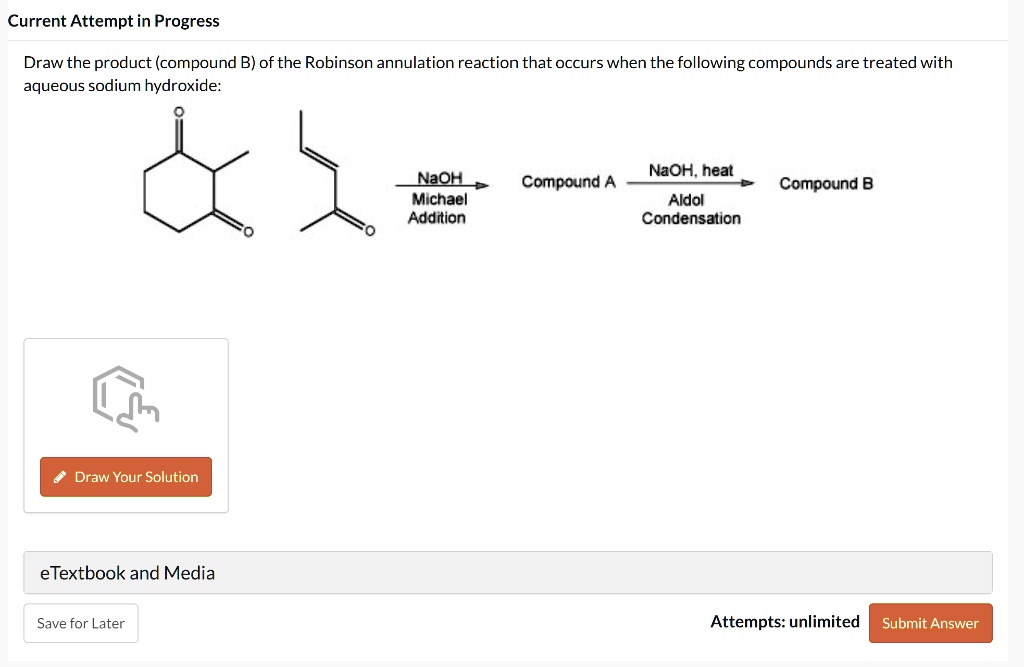Image resolution: width=1024 pixels, height=667 pixels.
Task: Click the Compound B label
Action: click(825, 183)
